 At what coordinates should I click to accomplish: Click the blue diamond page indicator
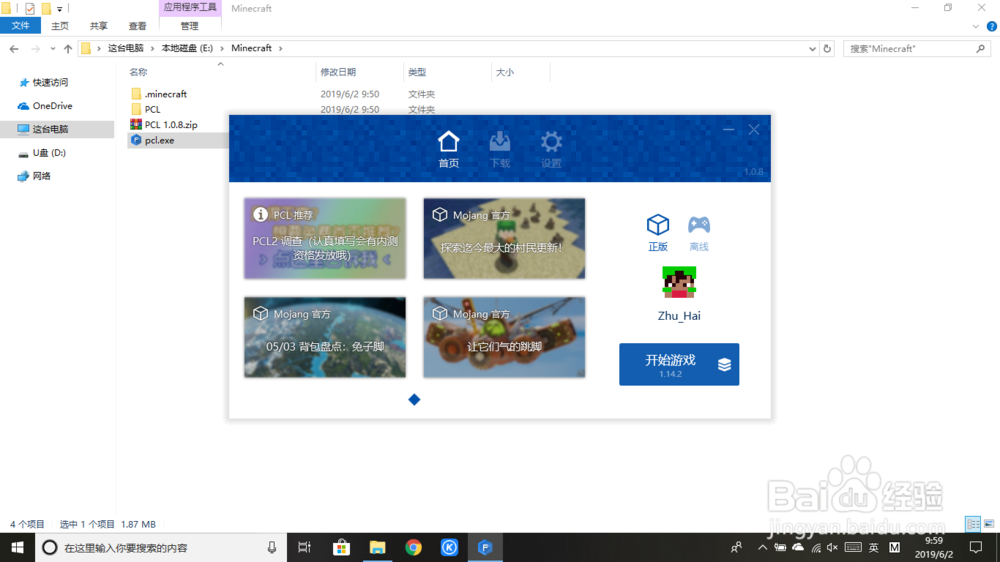coord(414,399)
